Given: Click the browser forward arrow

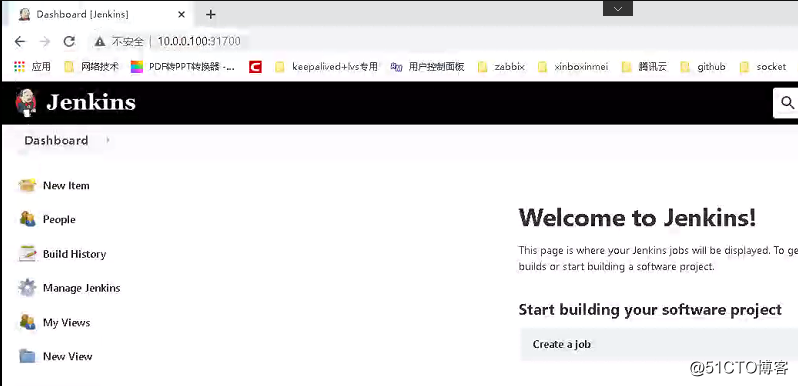Looking at the screenshot, I should [45, 41].
